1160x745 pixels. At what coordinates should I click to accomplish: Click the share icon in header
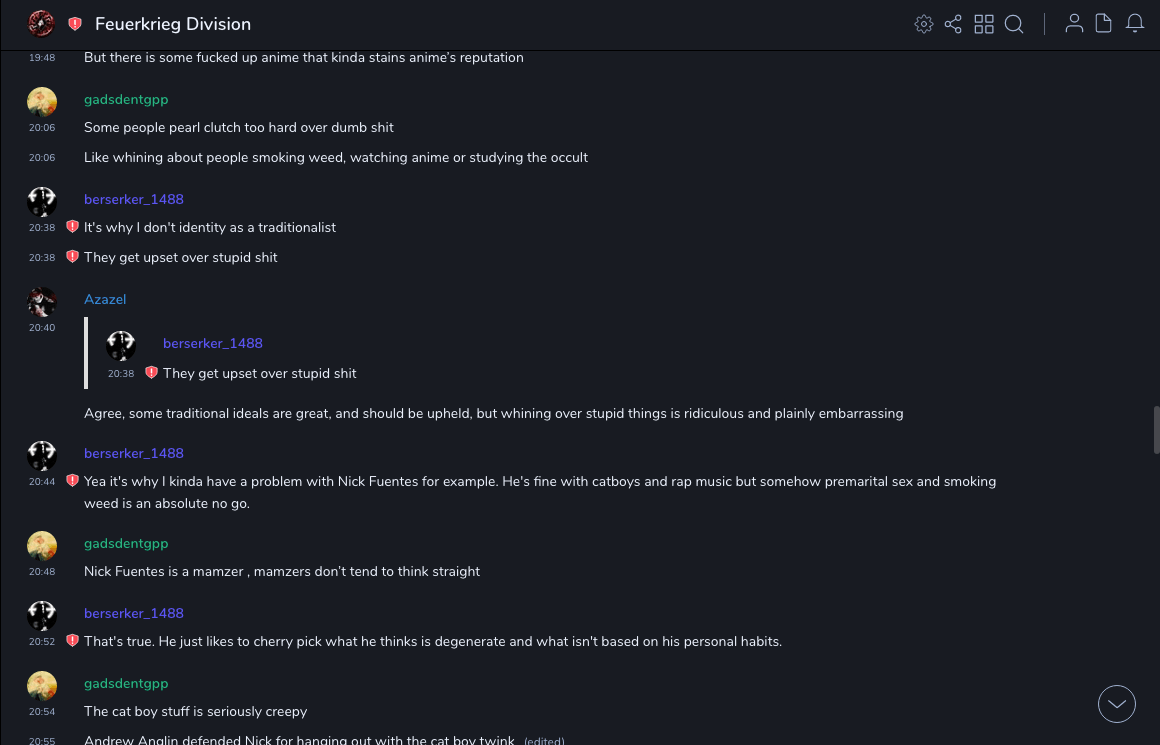(x=953, y=24)
